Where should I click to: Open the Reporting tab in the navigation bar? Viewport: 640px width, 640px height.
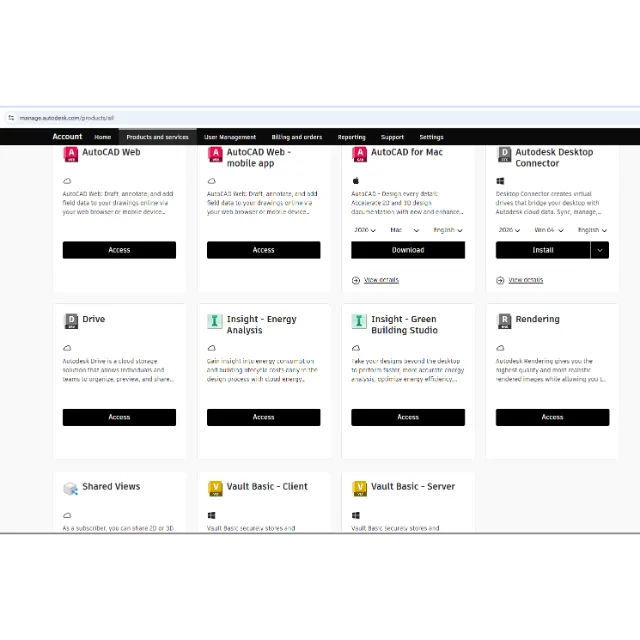click(351, 137)
